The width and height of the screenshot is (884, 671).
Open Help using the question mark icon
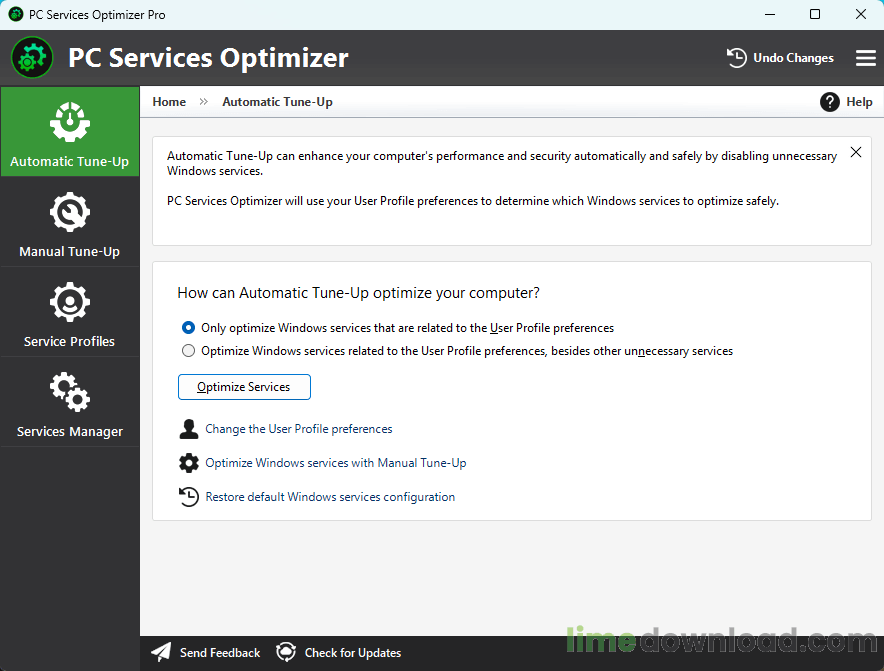pos(829,101)
